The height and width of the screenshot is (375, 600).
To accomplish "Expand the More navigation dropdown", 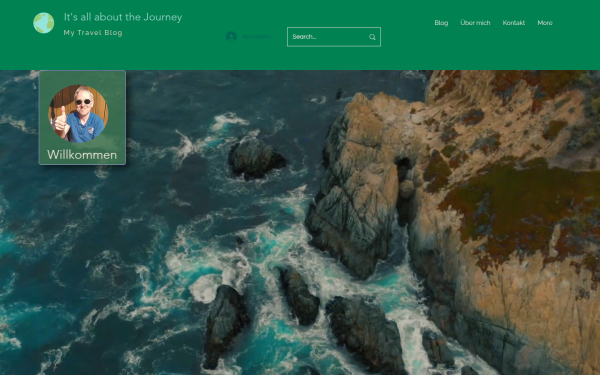I will (545, 23).
